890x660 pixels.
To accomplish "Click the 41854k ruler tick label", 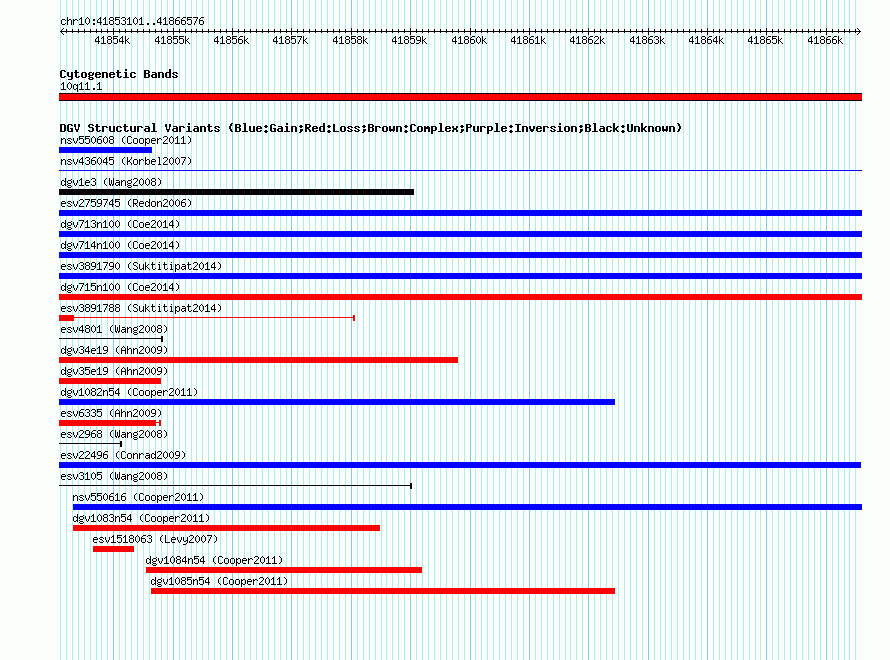I will [x=112, y=40].
